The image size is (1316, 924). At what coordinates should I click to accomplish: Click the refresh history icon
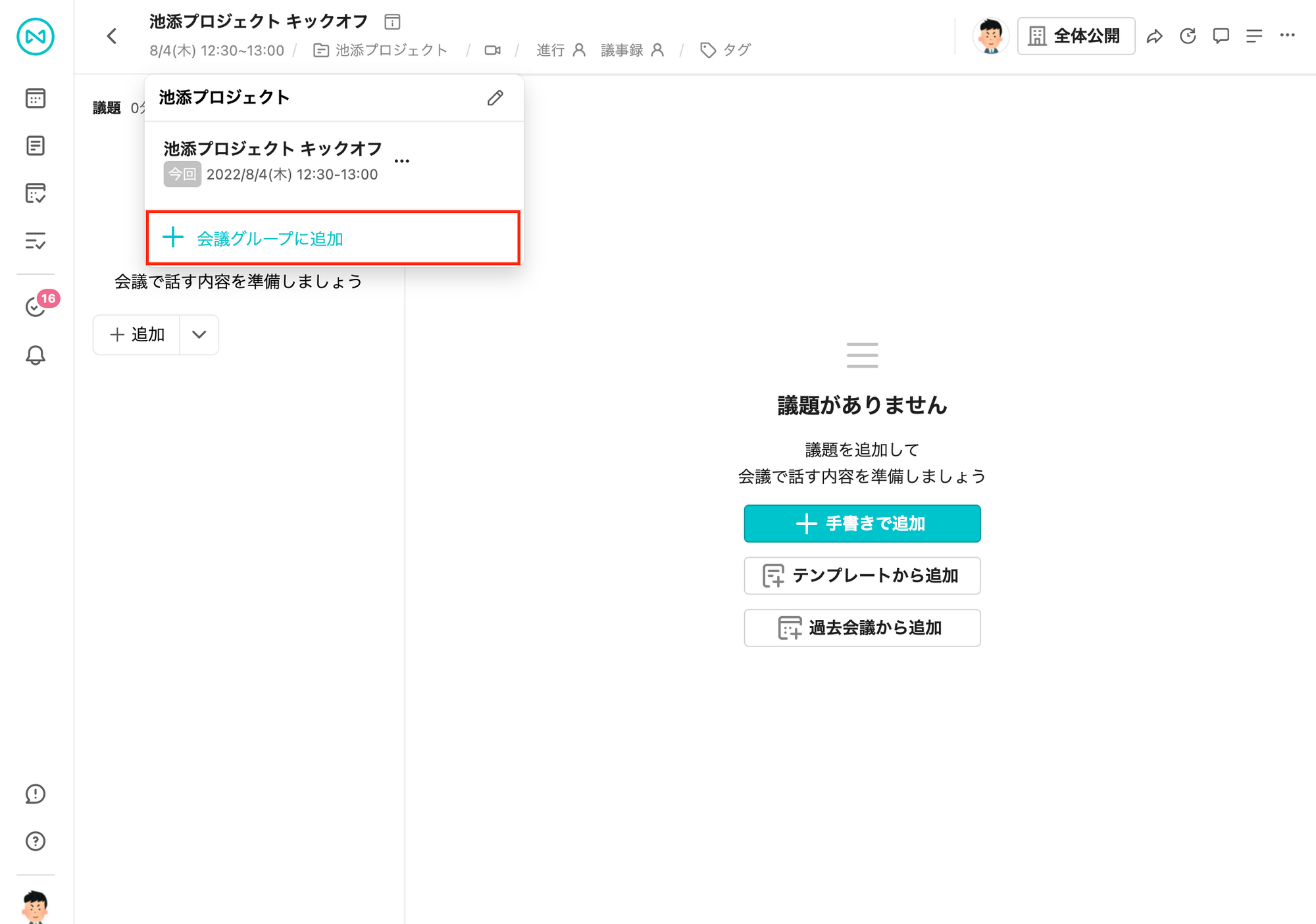tap(1188, 36)
